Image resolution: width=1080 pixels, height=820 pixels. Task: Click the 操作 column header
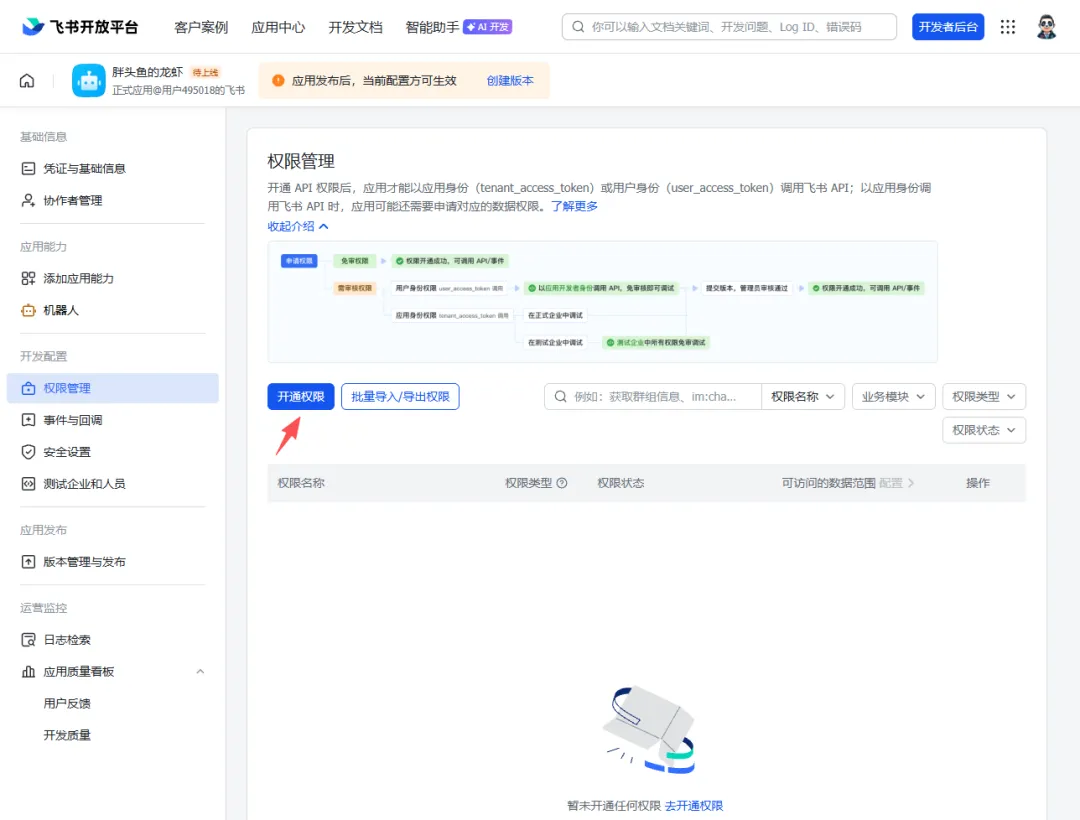coord(978,483)
